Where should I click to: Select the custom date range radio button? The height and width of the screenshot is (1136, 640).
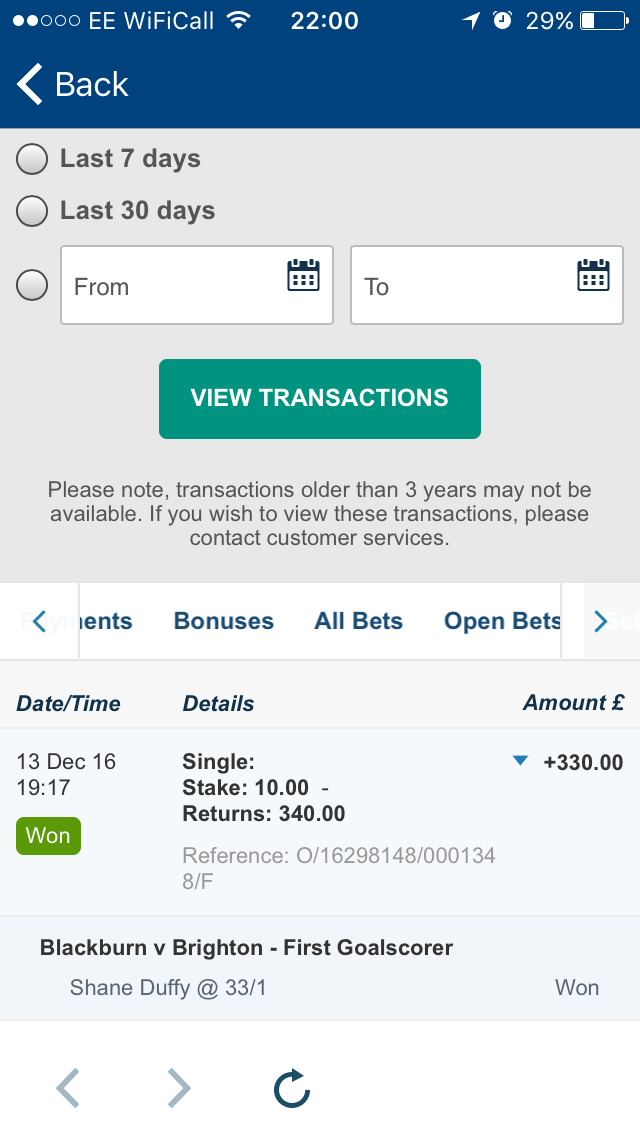[x=32, y=285]
